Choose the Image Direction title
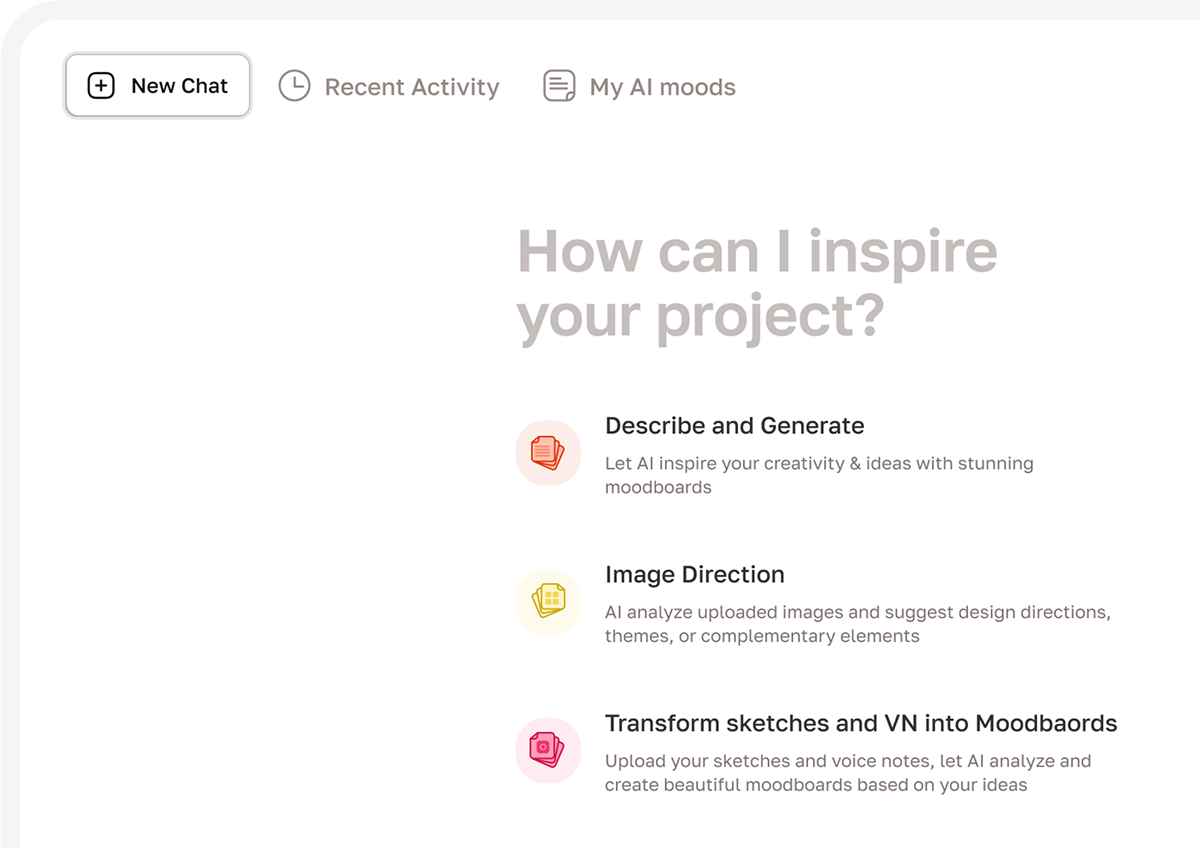The image size is (1200, 848). 694,575
